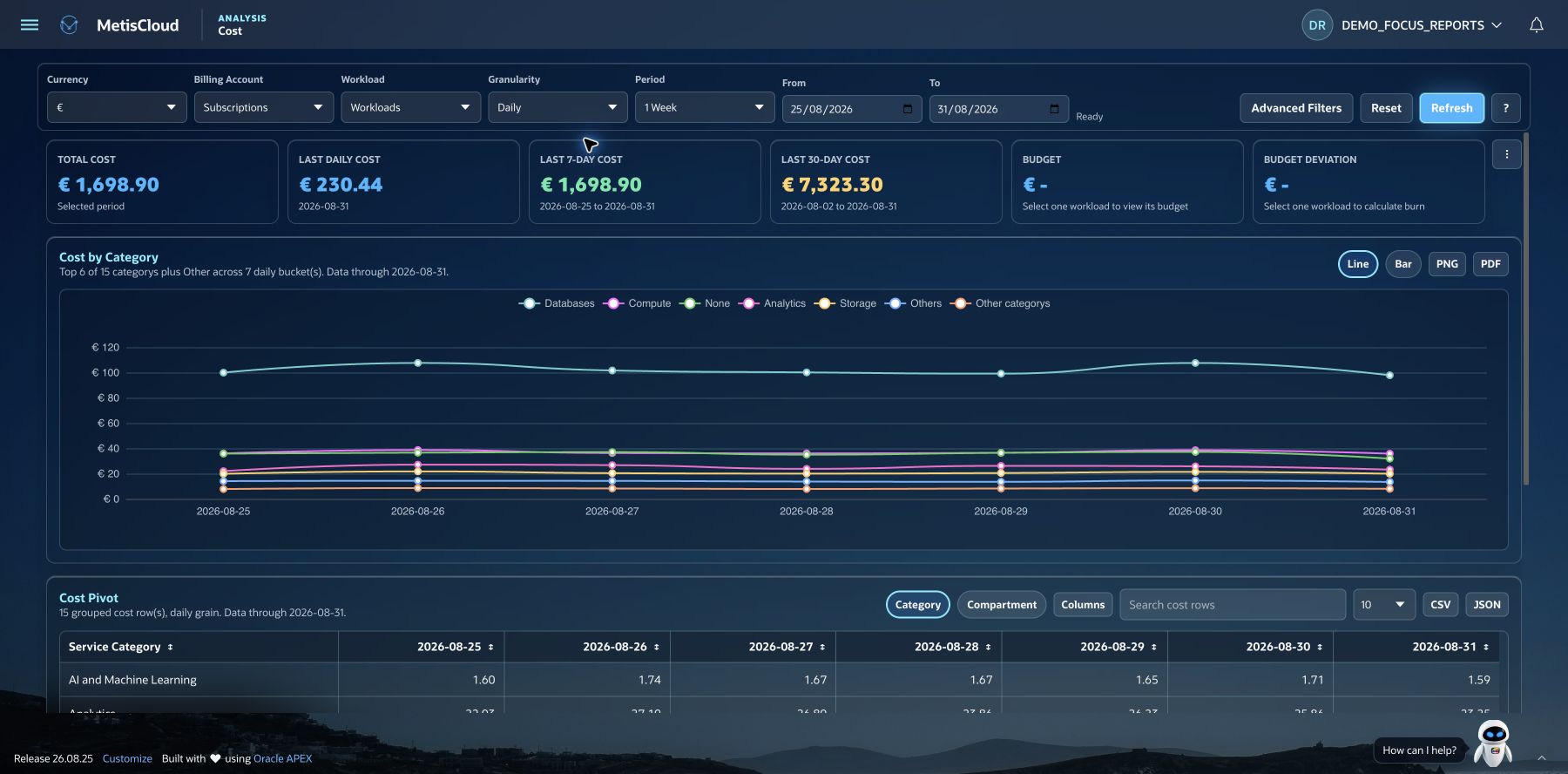Switch chart to Bar view
The height and width of the screenshot is (774, 1568).
(x=1402, y=264)
